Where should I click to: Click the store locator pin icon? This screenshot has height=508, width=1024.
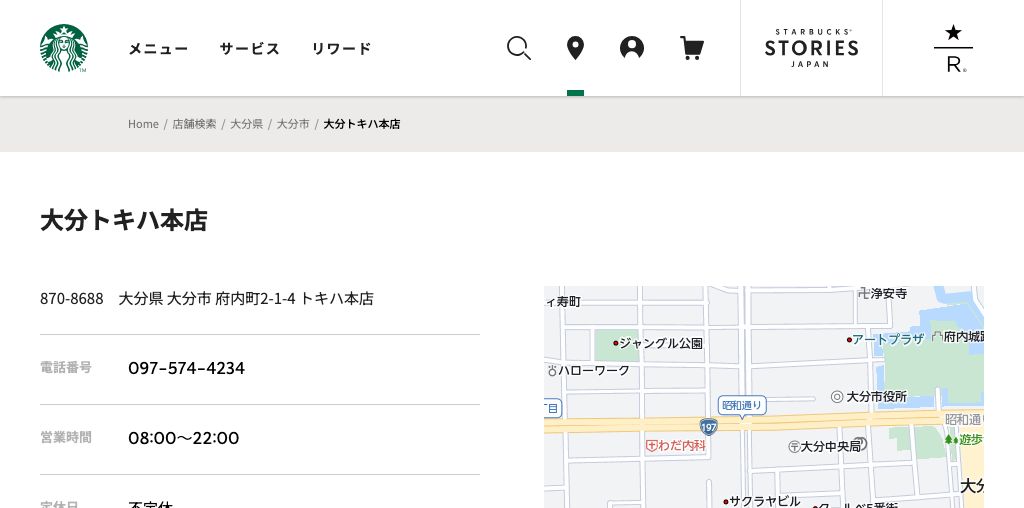click(575, 48)
